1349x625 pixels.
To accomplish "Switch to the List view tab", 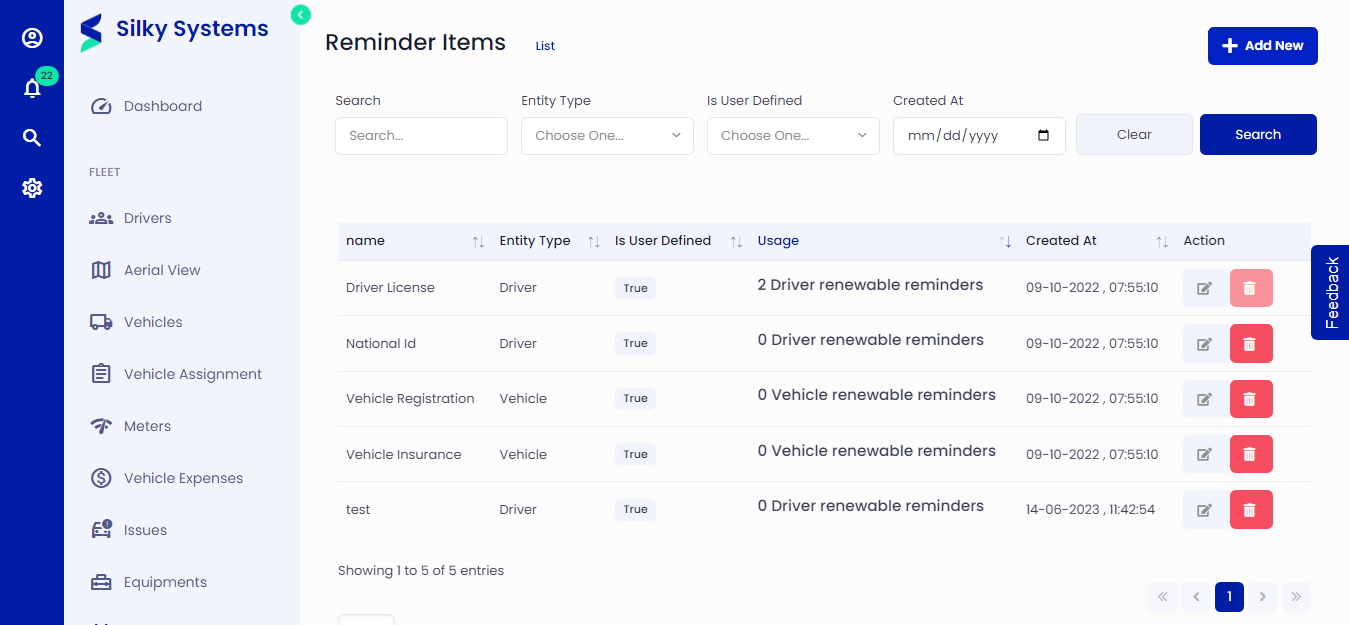I will click(x=545, y=45).
